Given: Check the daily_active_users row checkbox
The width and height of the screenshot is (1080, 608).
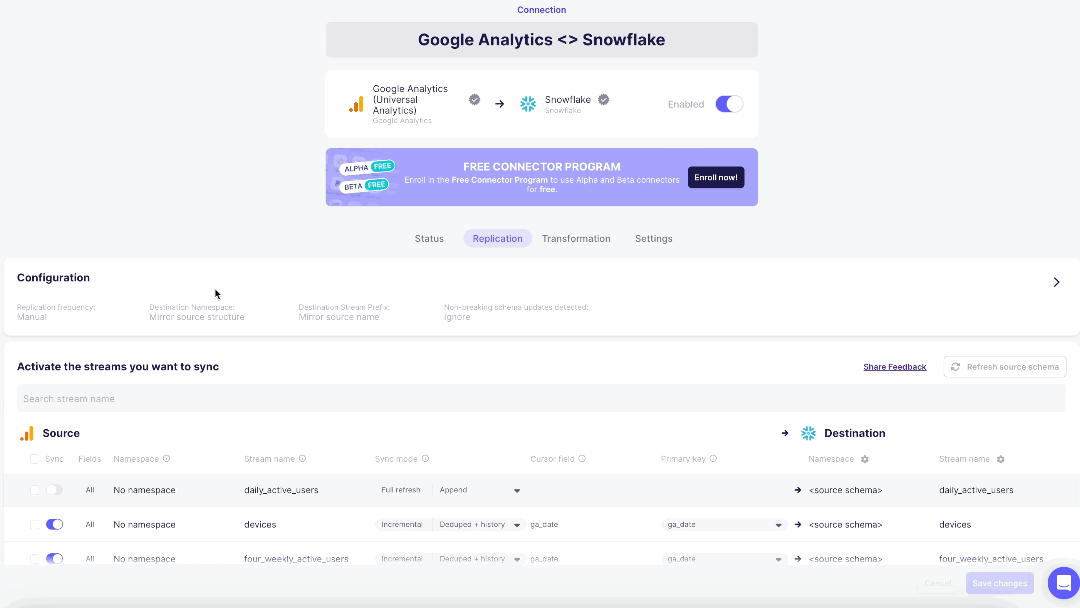Looking at the screenshot, I should tap(34, 490).
